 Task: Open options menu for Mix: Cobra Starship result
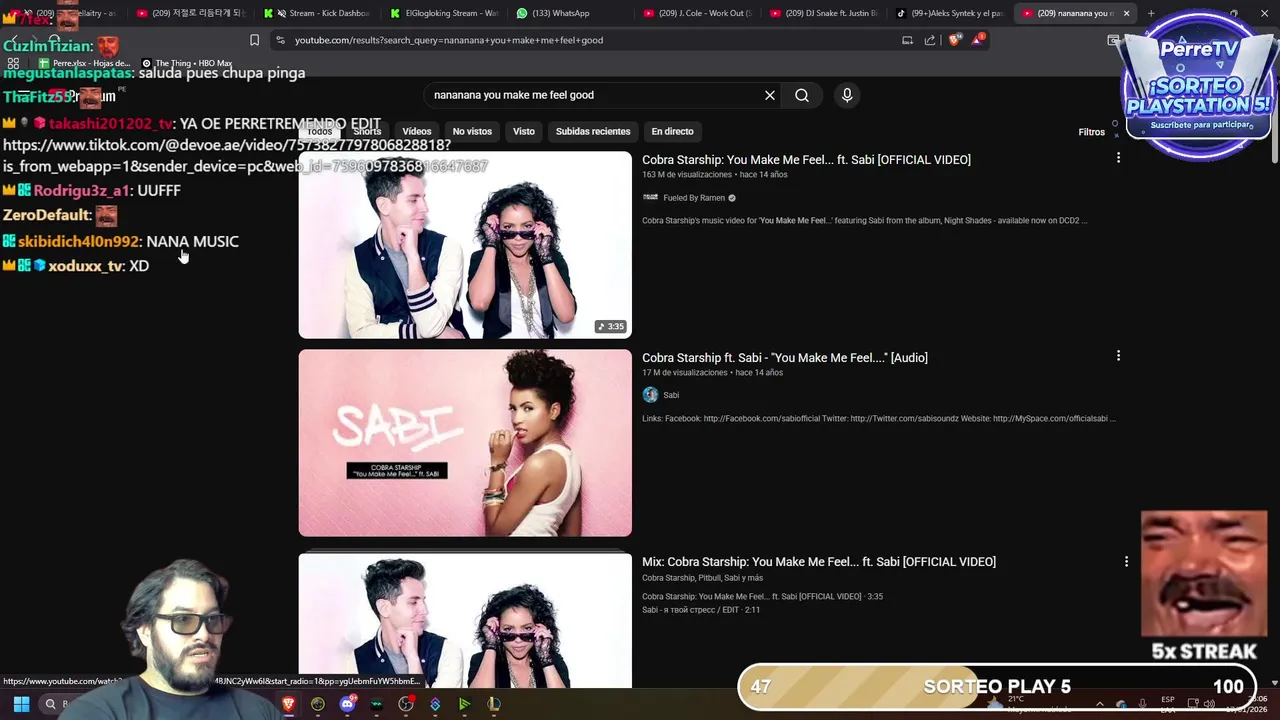pyautogui.click(x=1126, y=562)
